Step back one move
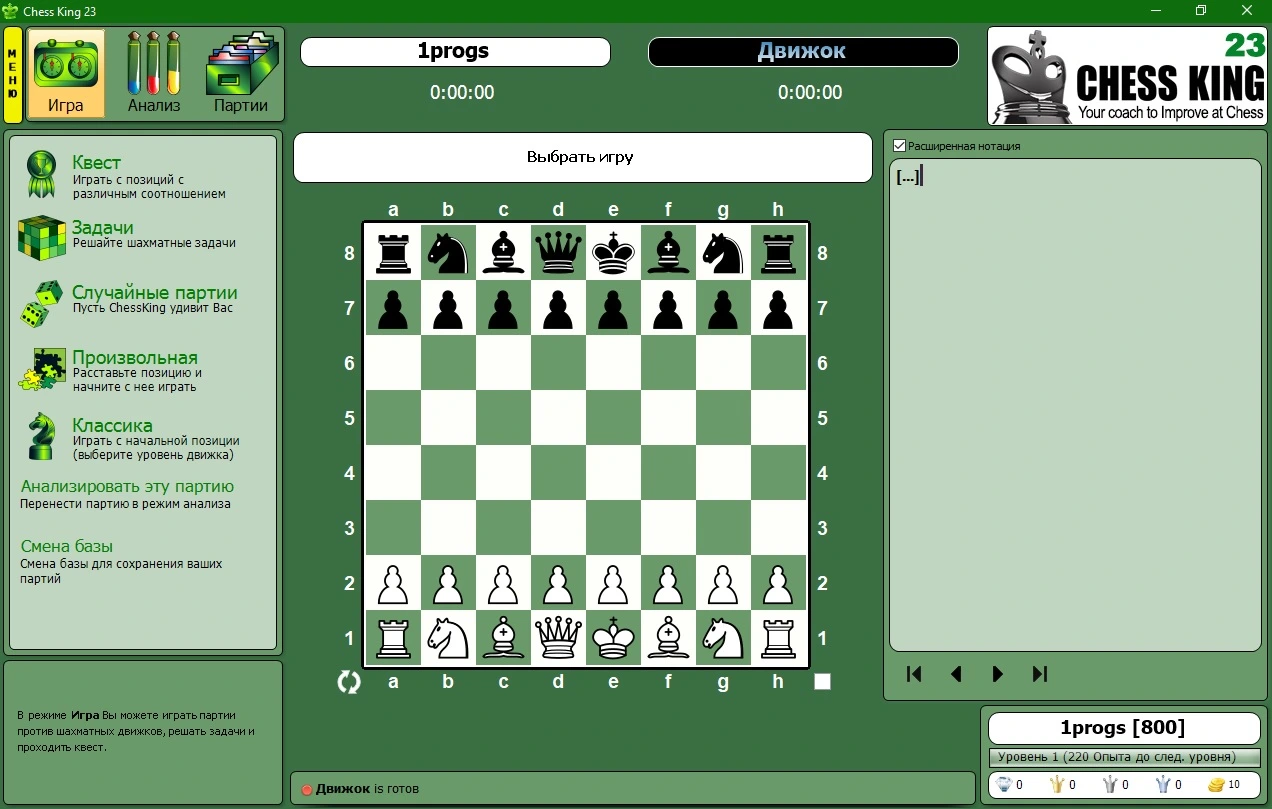This screenshot has height=809, width=1272. click(x=956, y=674)
